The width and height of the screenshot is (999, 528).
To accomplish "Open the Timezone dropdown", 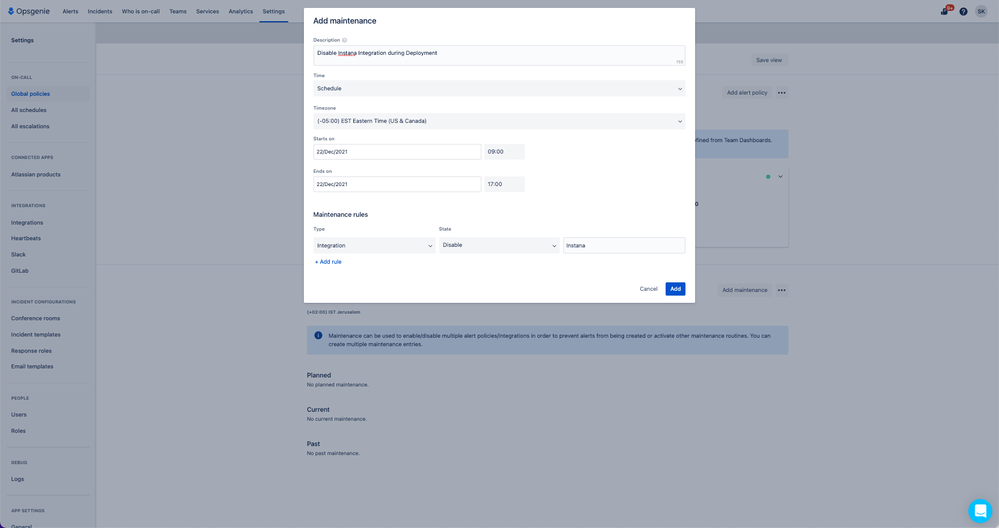I will tap(499, 121).
